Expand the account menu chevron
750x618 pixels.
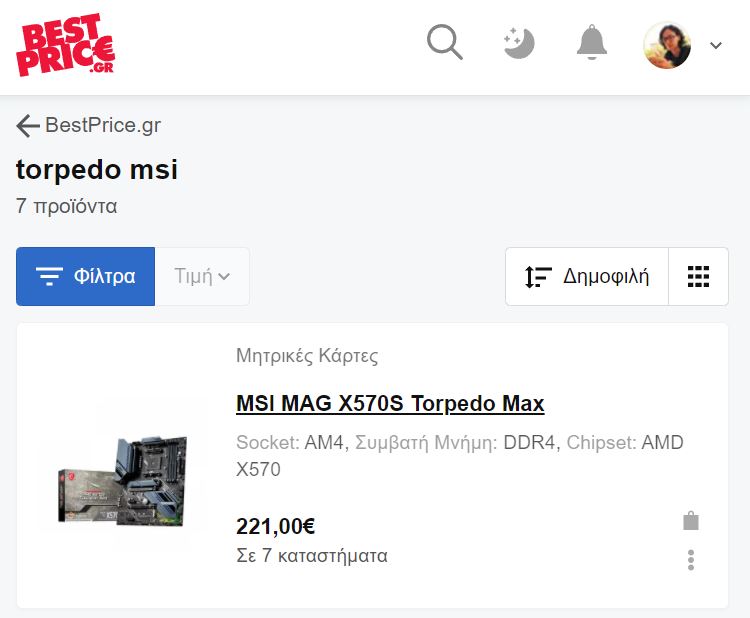pos(716,45)
